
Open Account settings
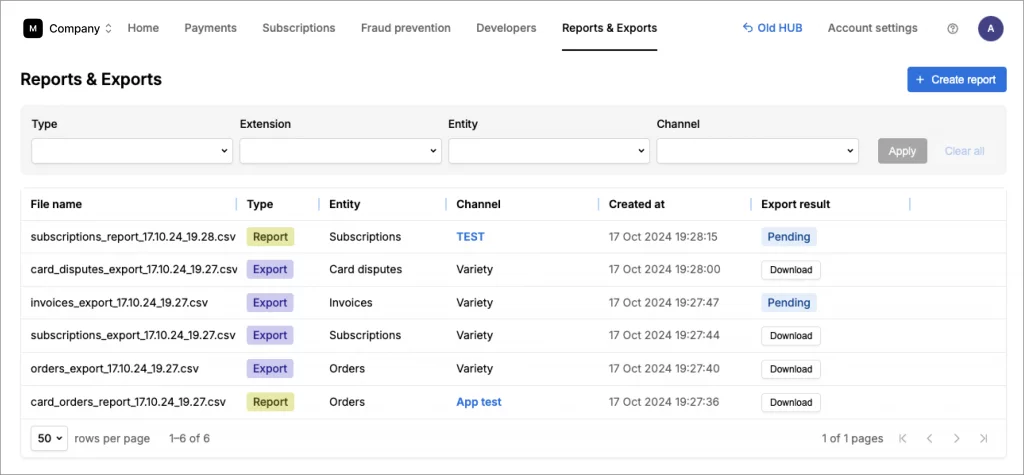872,28
